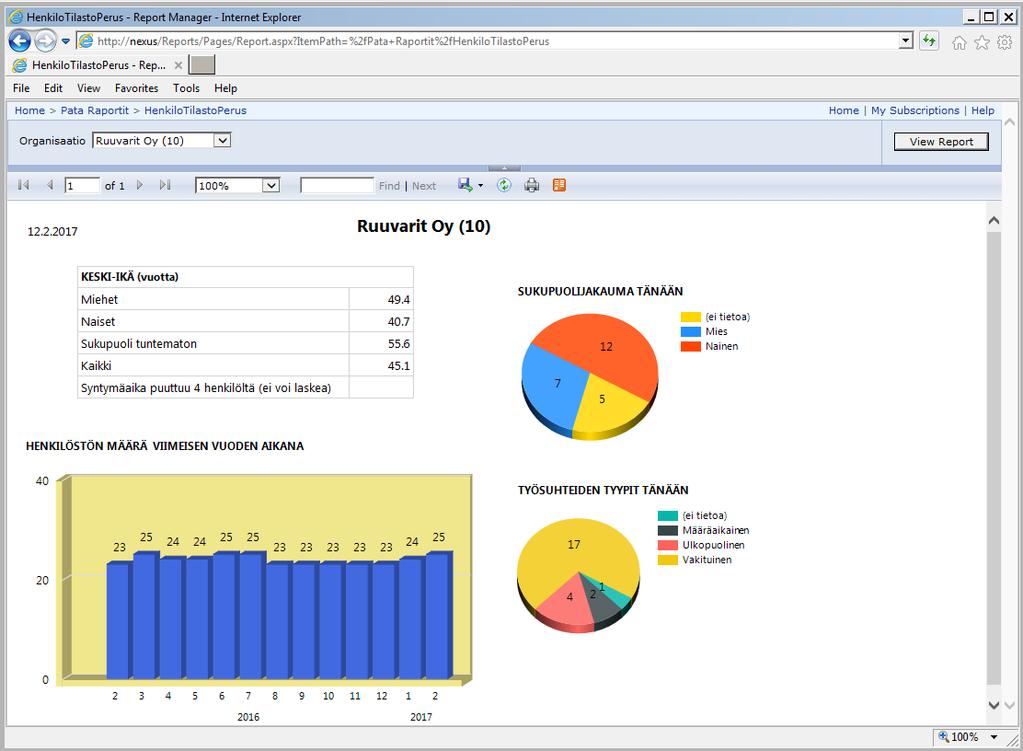This screenshot has height=751, width=1023.
Task: Click the dark Määräaikainen legend swatch
Action: [x=667, y=530]
